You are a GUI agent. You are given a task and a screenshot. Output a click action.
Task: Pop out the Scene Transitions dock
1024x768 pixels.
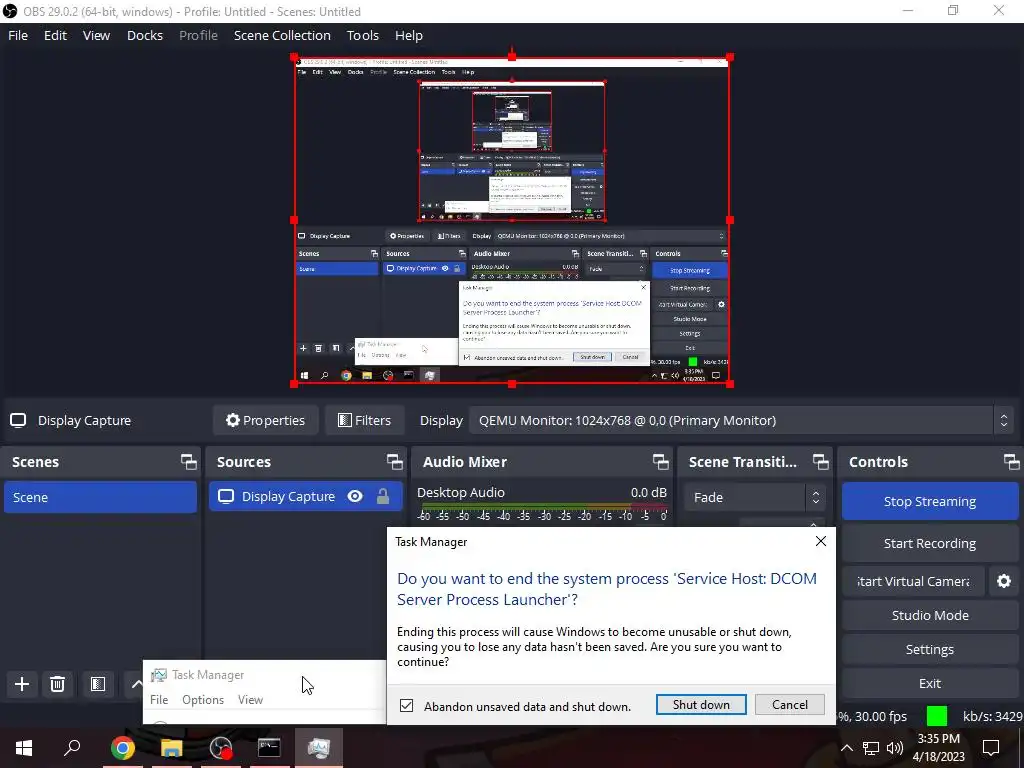tap(820, 462)
